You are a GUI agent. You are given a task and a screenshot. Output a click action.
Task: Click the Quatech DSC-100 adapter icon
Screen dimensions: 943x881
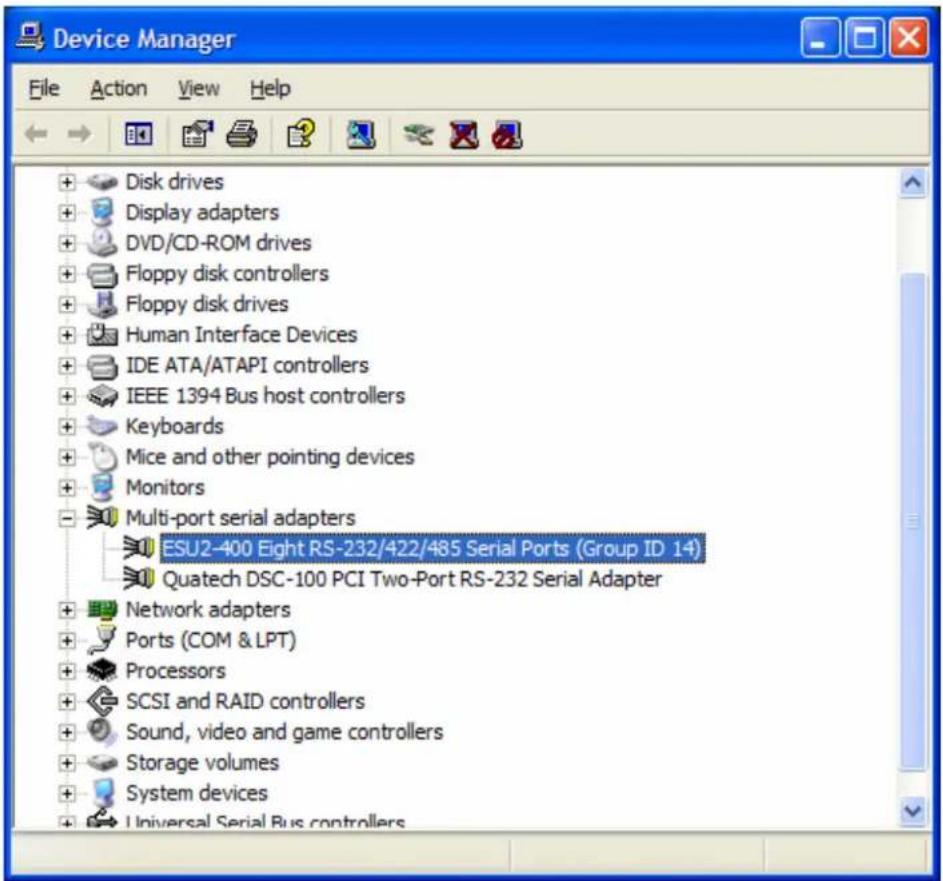[x=139, y=579]
